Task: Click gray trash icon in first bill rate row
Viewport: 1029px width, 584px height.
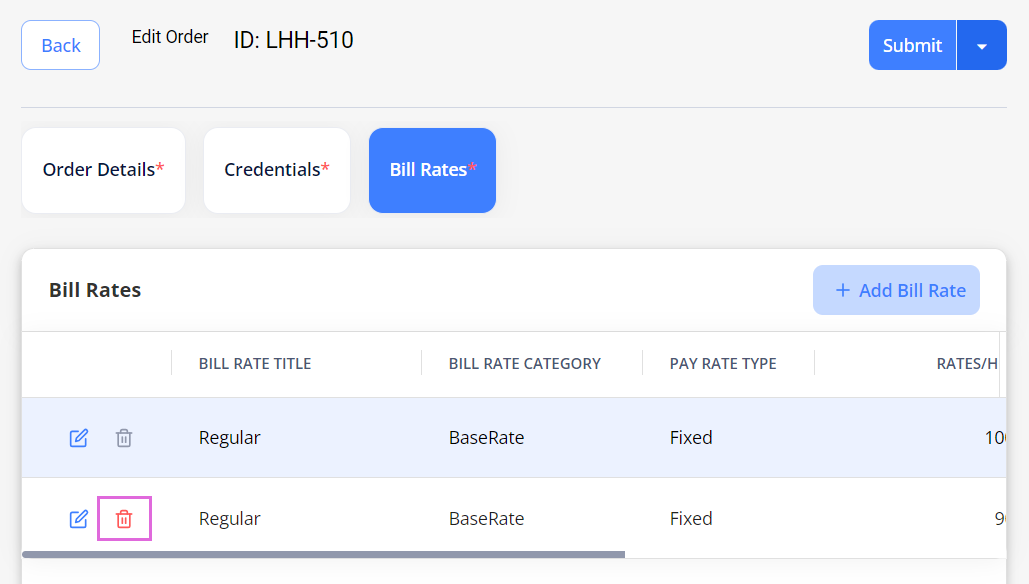Action: coord(124,438)
